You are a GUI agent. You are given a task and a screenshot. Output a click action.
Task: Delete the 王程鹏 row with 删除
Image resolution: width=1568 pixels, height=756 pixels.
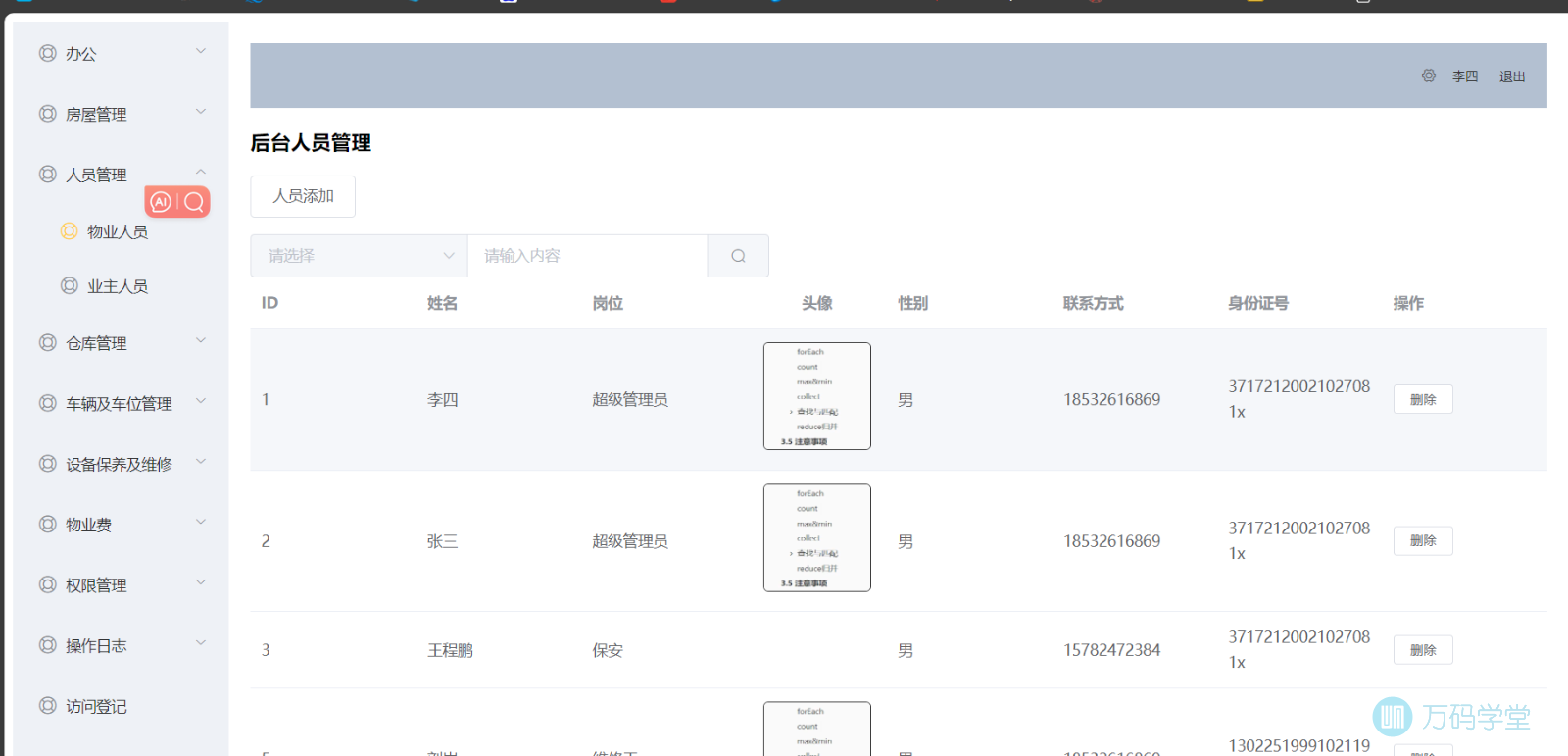pos(1423,649)
